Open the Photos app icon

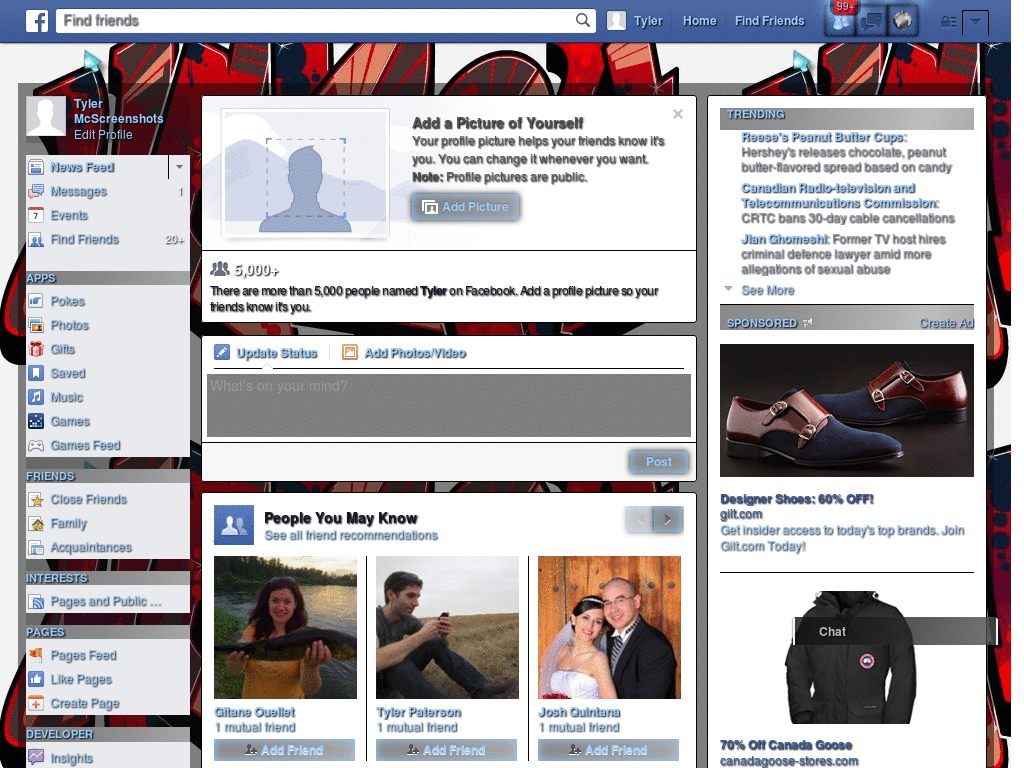coord(36,325)
